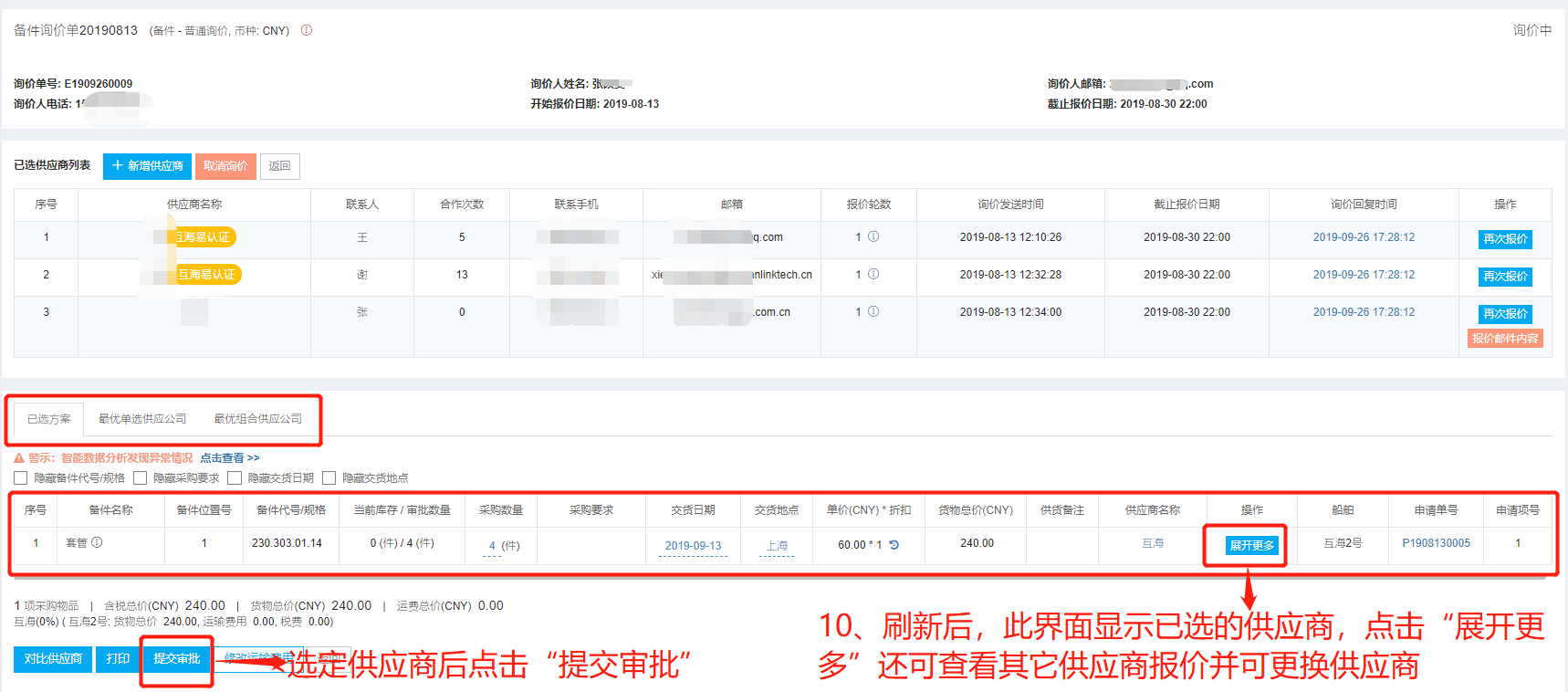
Task: Click the goods total 240.00 cell
Action: pyautogui.click(x=977, y=543)
